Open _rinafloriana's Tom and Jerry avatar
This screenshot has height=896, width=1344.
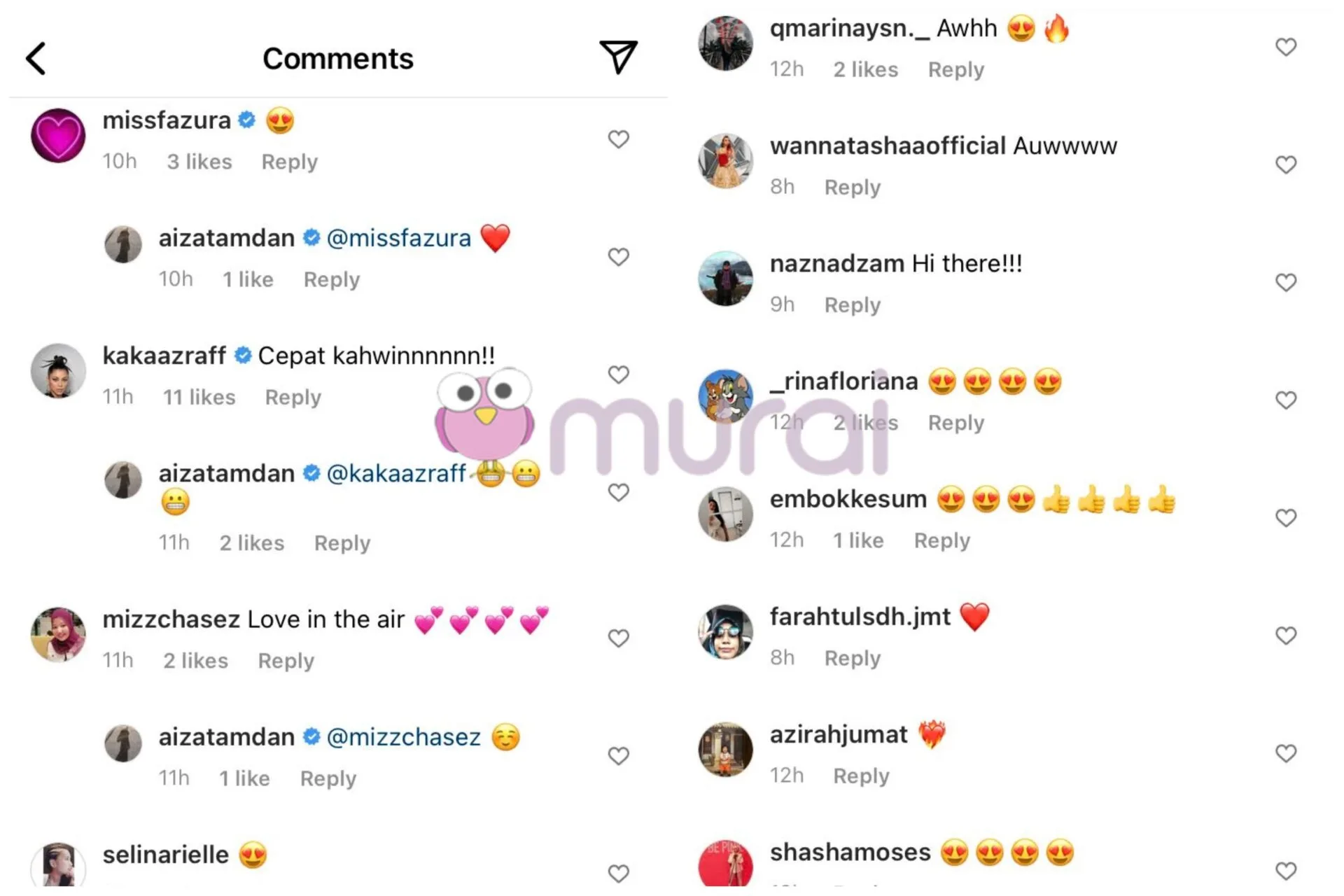tap(725, 396)
